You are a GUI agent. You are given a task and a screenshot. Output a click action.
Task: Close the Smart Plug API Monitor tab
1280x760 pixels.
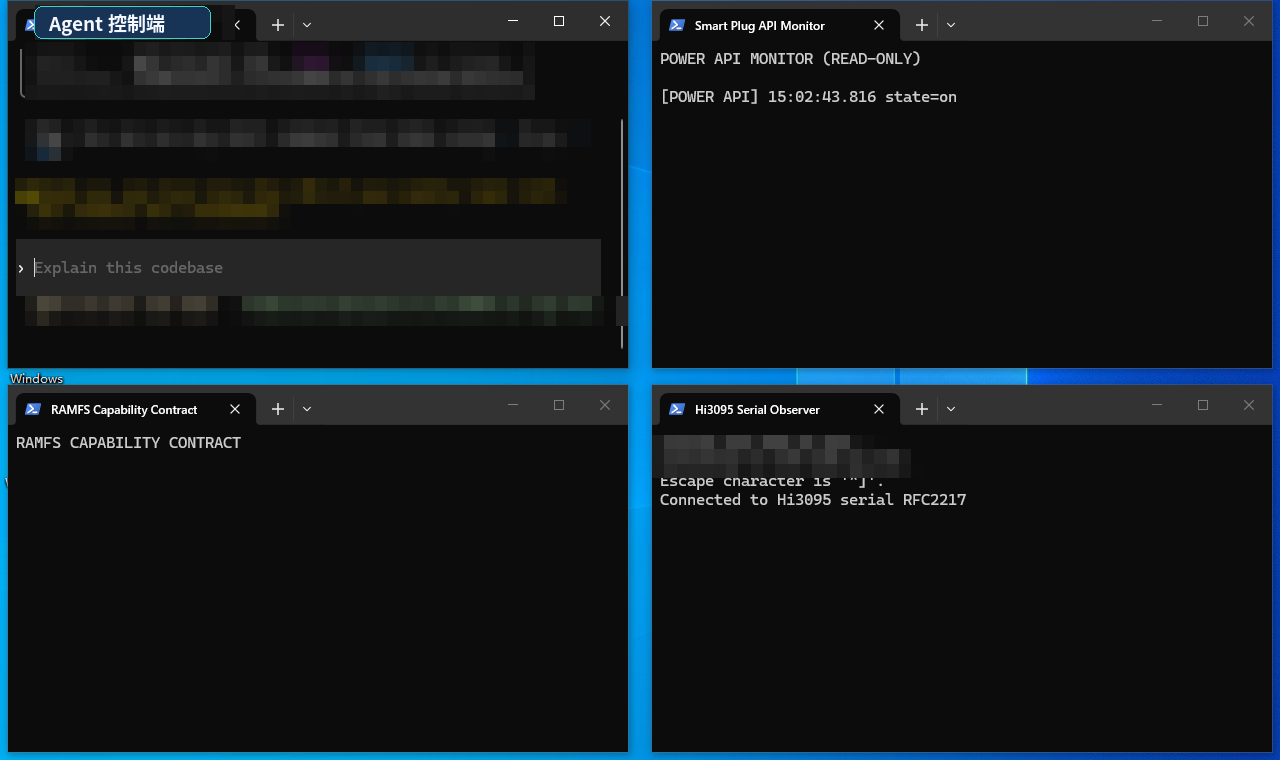(x=879, y=25)
